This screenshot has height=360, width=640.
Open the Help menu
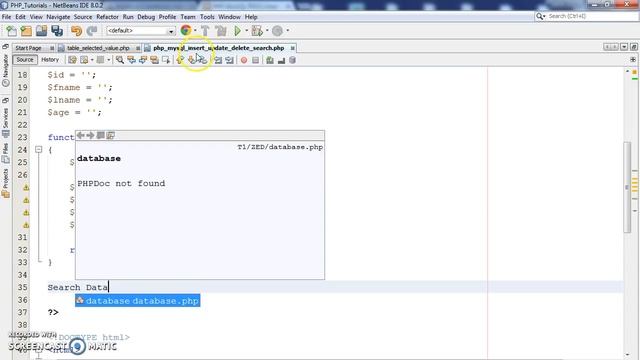[251, 17]
